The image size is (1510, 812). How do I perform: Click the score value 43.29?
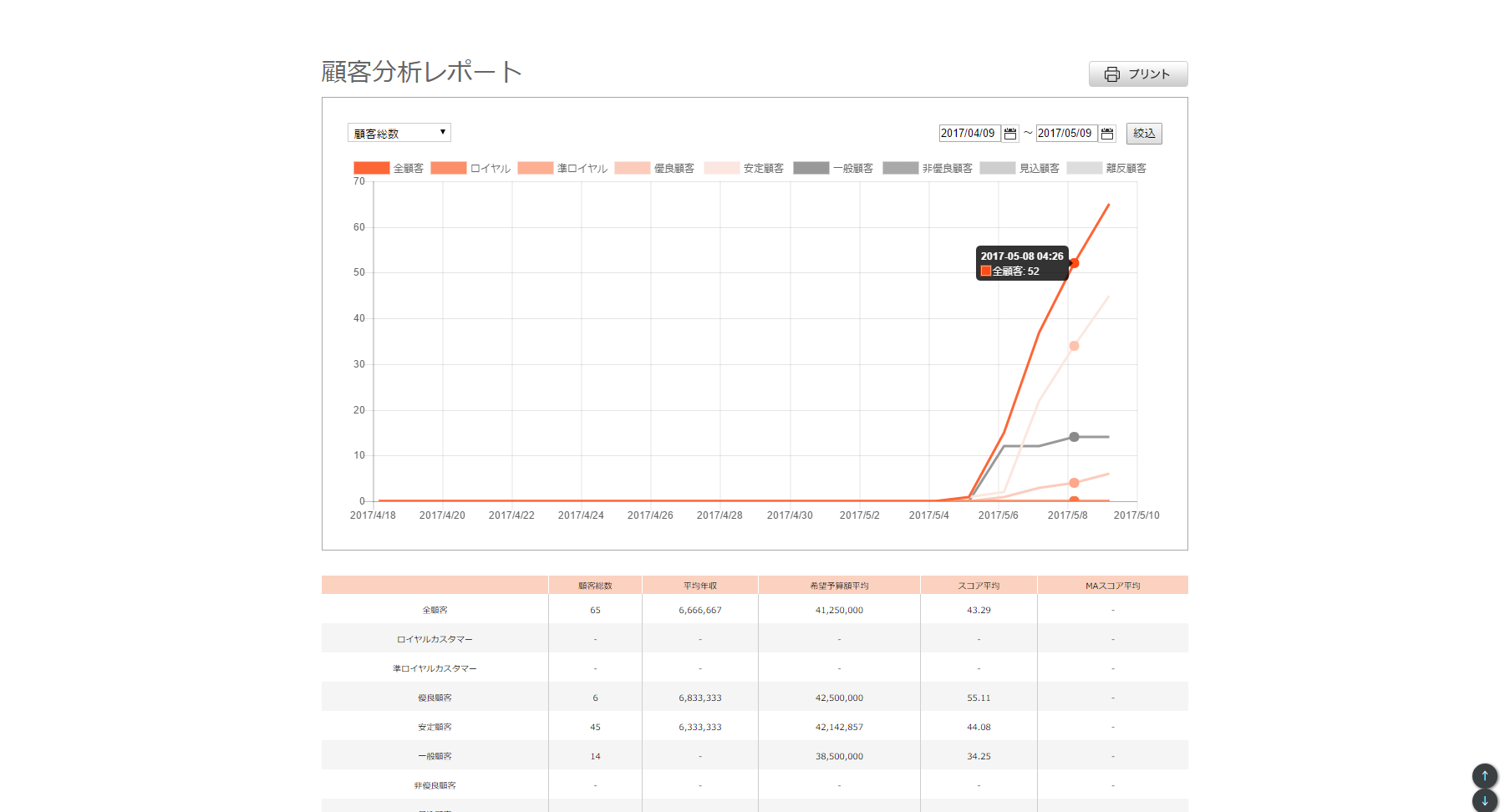point(979,610)
